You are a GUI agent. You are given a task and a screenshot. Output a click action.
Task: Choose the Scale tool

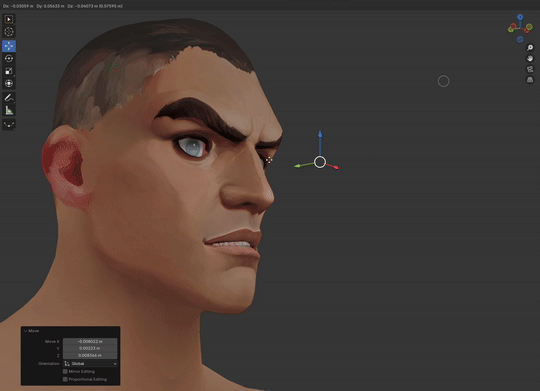point(9,71)
